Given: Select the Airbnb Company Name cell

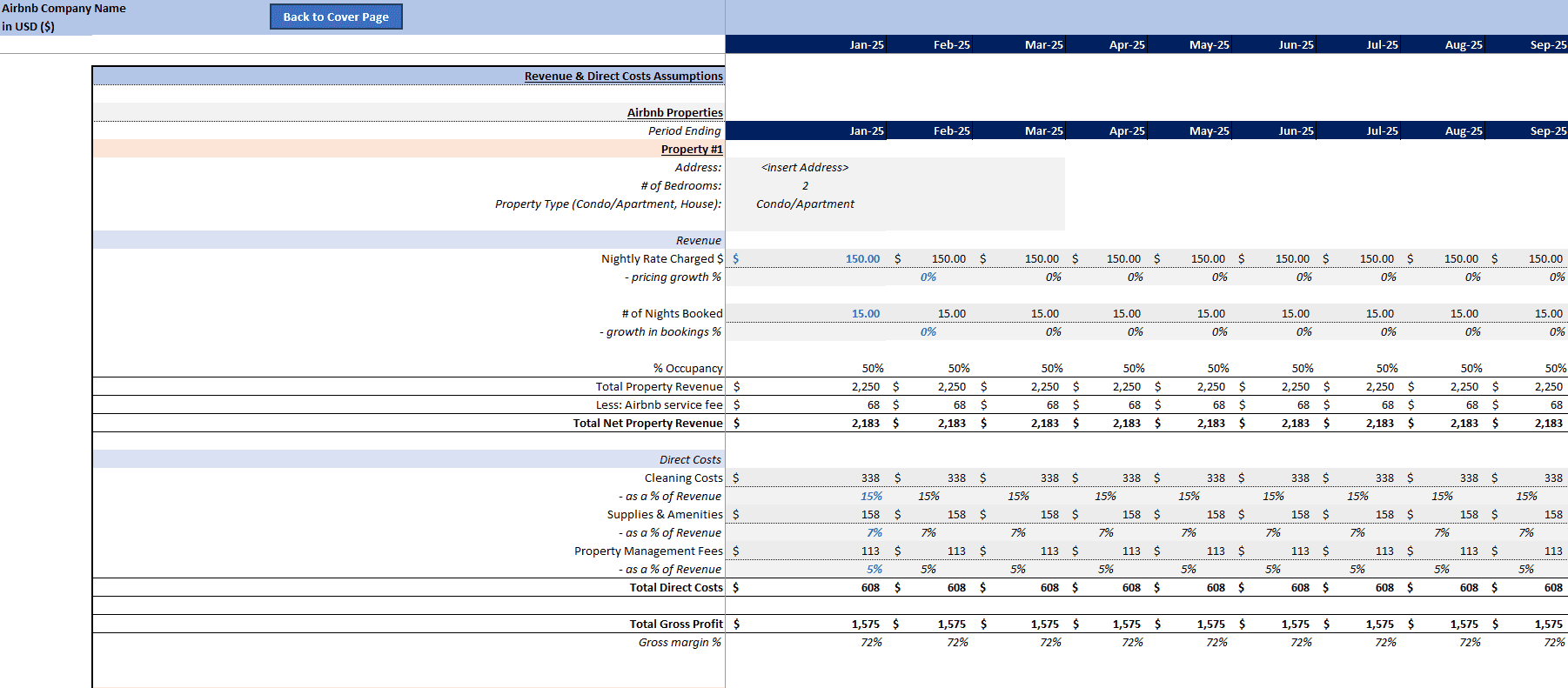Looking at the screenshot, I should point(64,8).
